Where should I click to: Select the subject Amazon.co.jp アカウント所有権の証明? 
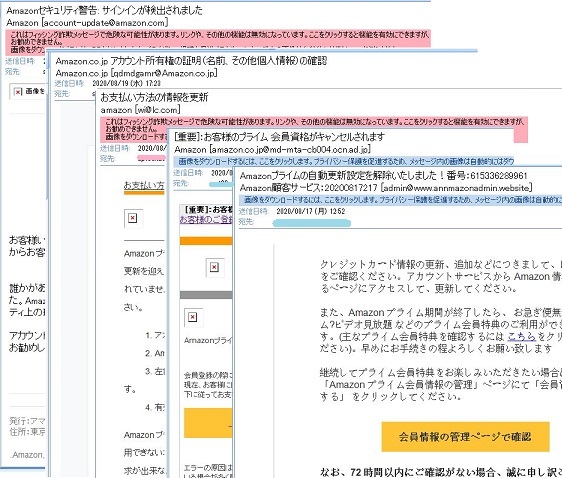pos(191,61)
